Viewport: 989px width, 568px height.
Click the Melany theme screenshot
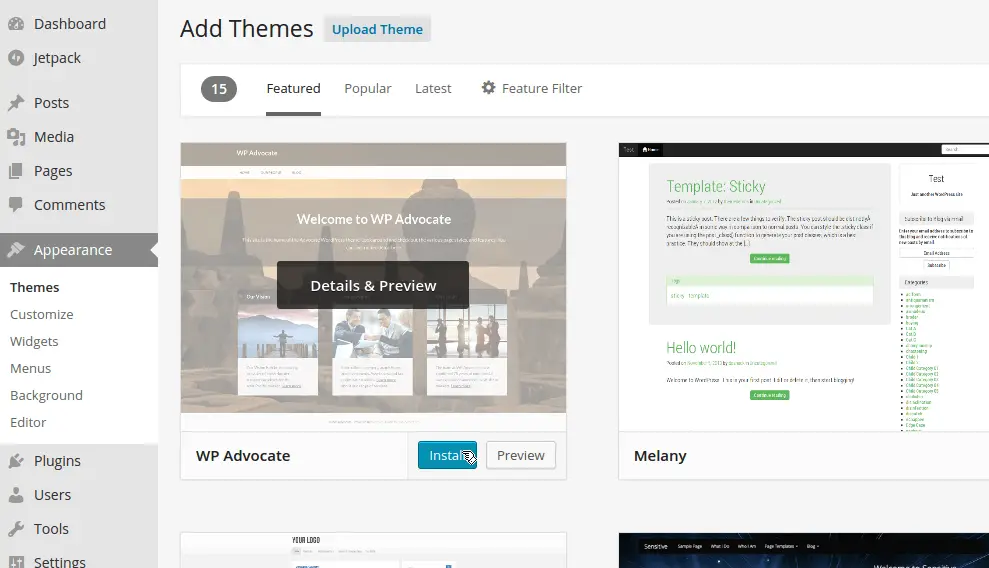click(x=804, y=287)
